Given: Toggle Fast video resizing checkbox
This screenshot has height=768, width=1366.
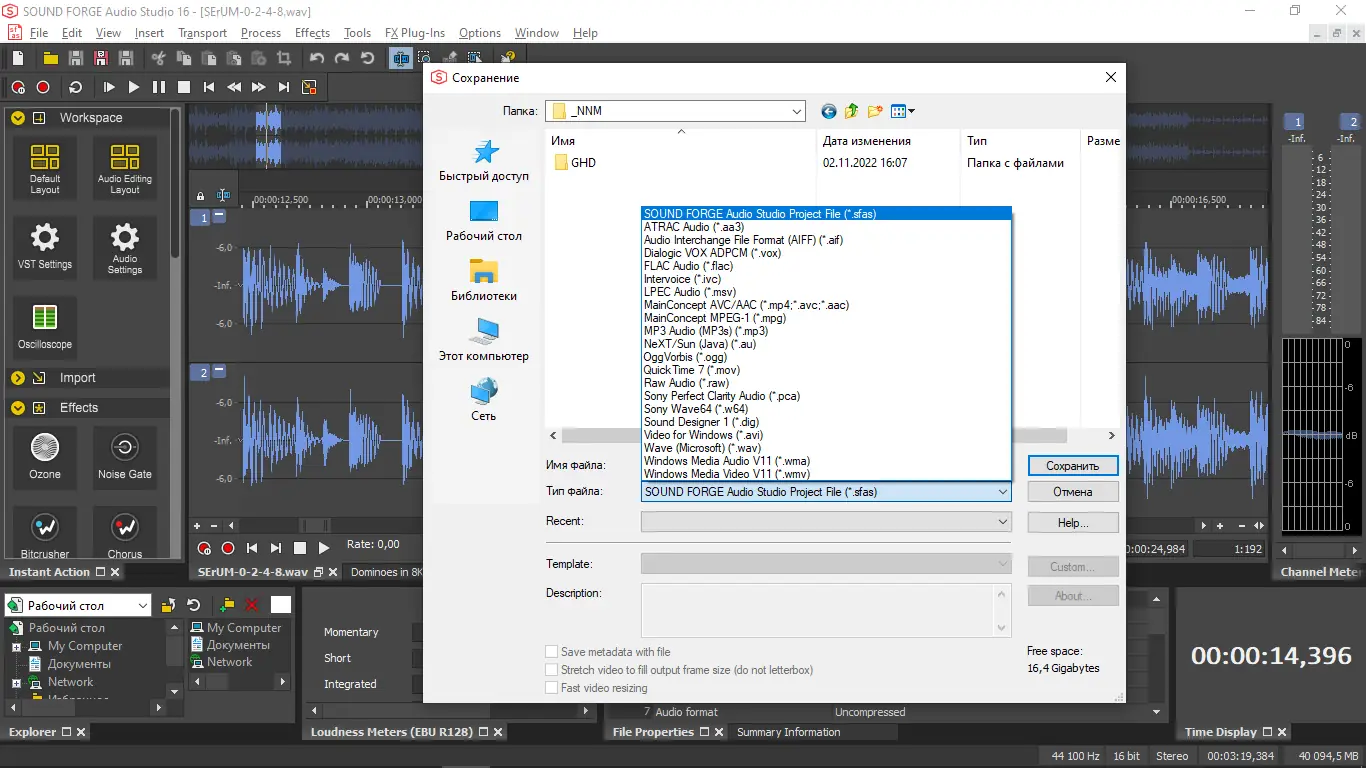Looking at the screenshot, I should (552, 688).
